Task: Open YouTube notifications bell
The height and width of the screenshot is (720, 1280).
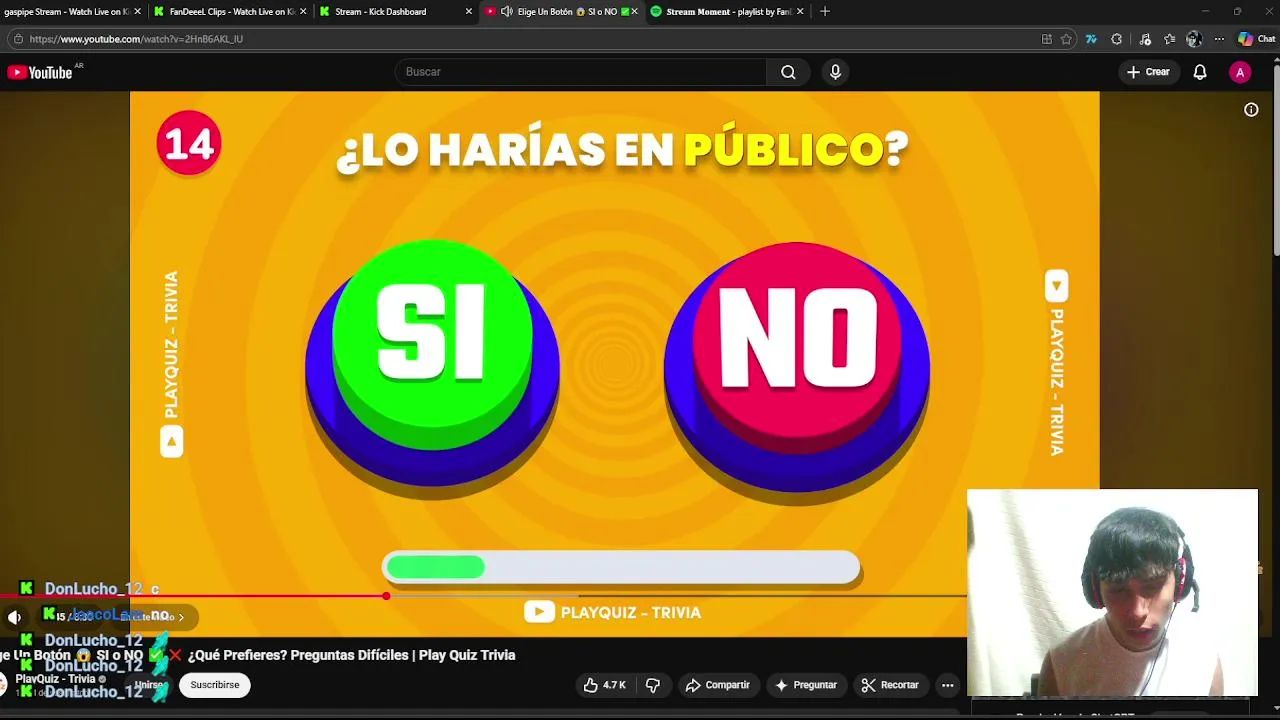Action: [x=1200, y=72]
